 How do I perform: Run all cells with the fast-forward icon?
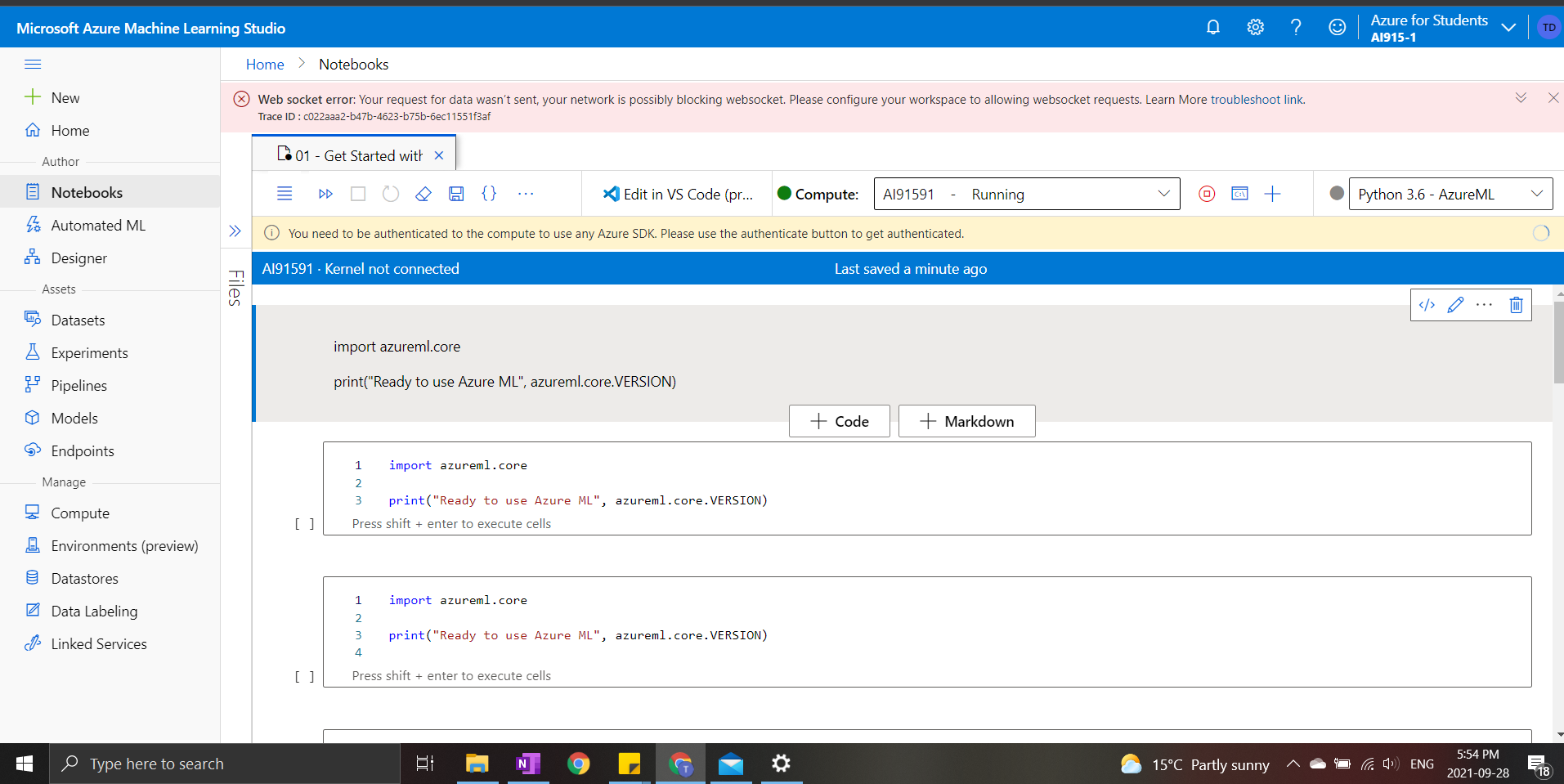[325, 194]
